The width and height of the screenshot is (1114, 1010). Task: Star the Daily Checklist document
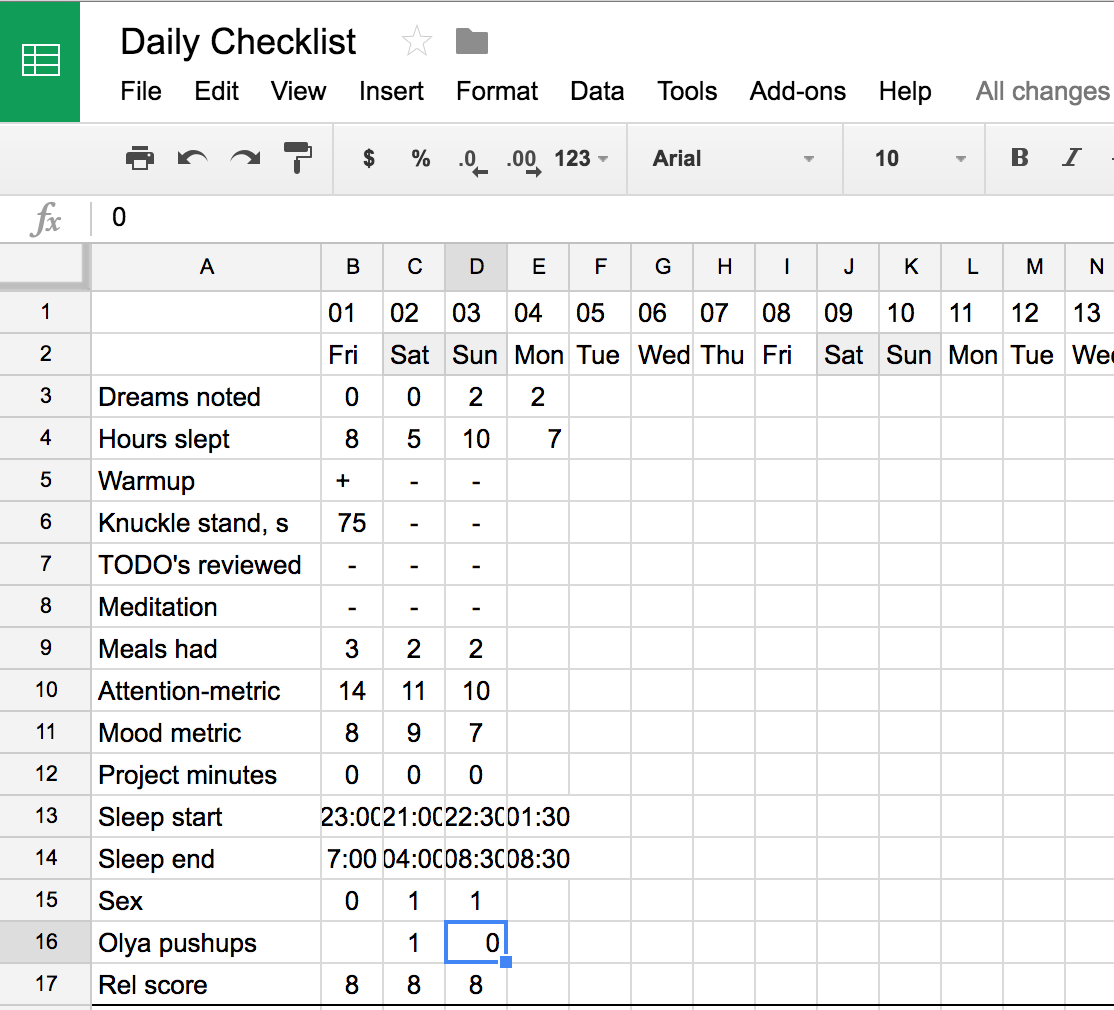click(x=416, y=41)
